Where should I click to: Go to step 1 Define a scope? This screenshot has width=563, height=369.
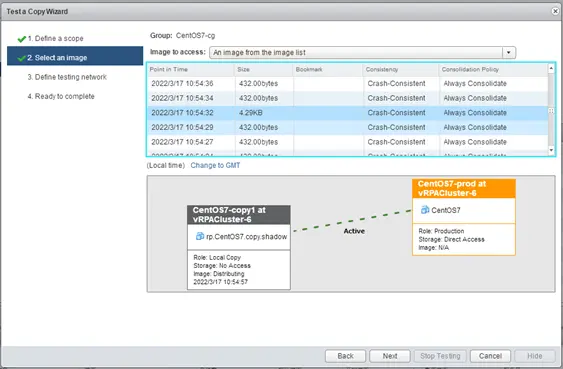(55, 38)
